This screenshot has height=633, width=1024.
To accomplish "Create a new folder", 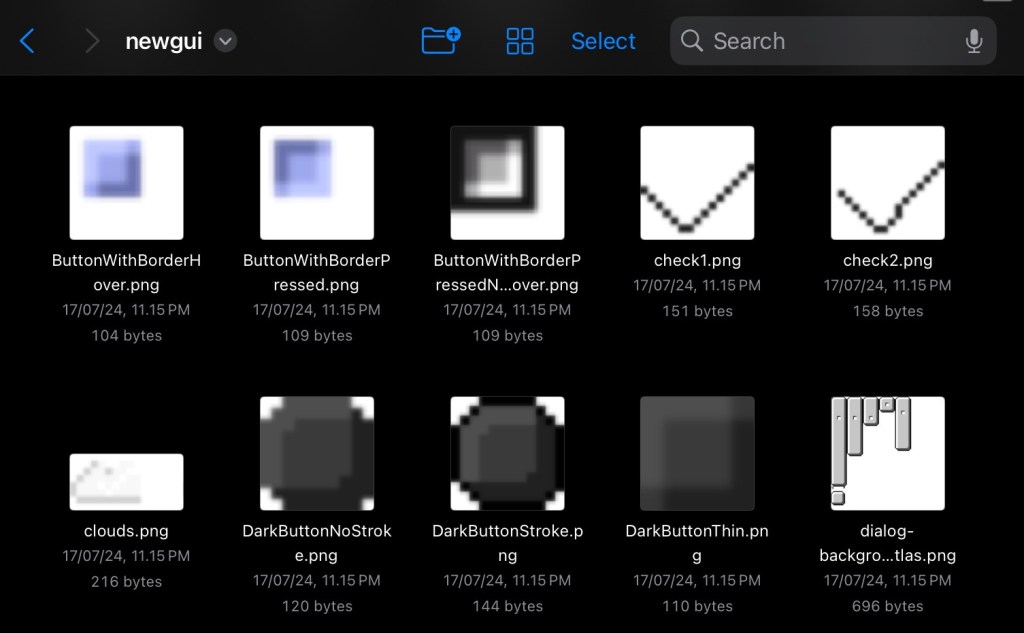I will 440,41.
